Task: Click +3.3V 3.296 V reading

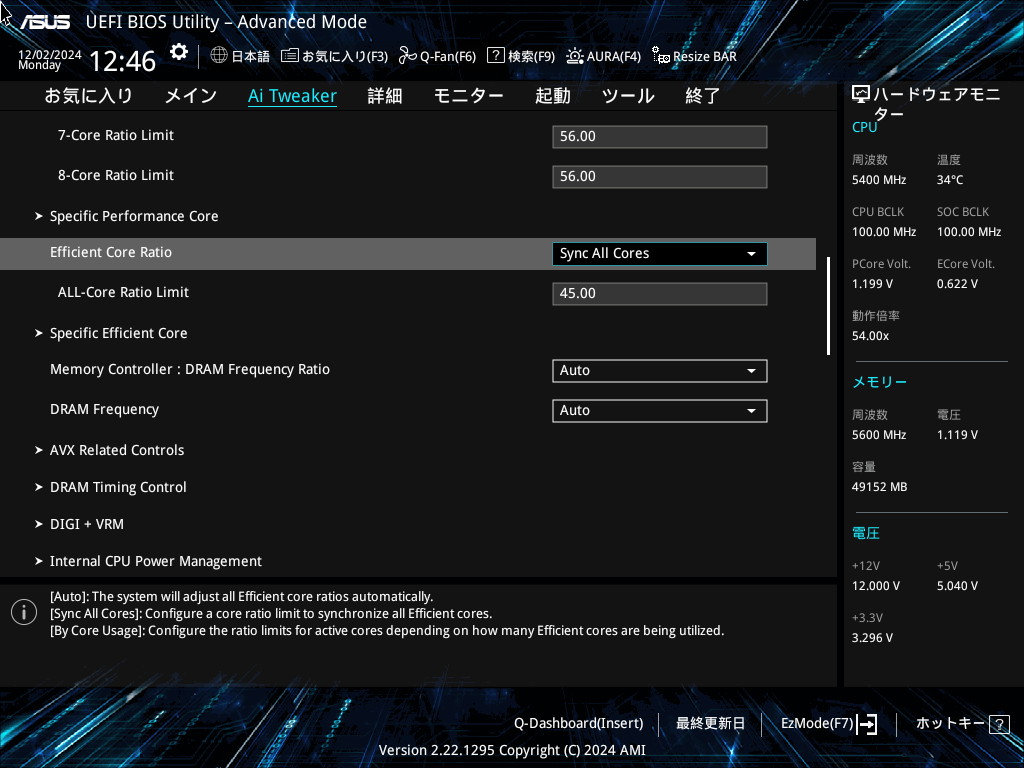Action: [872, 637]
